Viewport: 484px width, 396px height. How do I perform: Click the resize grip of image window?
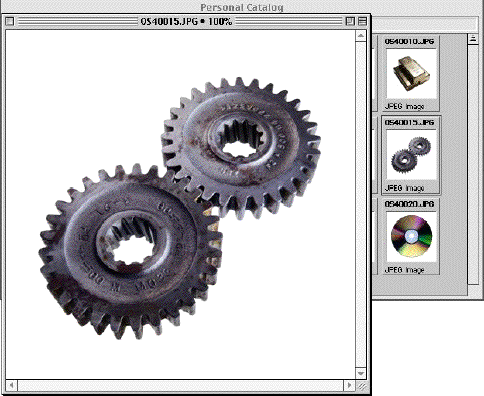coord(361,386)
